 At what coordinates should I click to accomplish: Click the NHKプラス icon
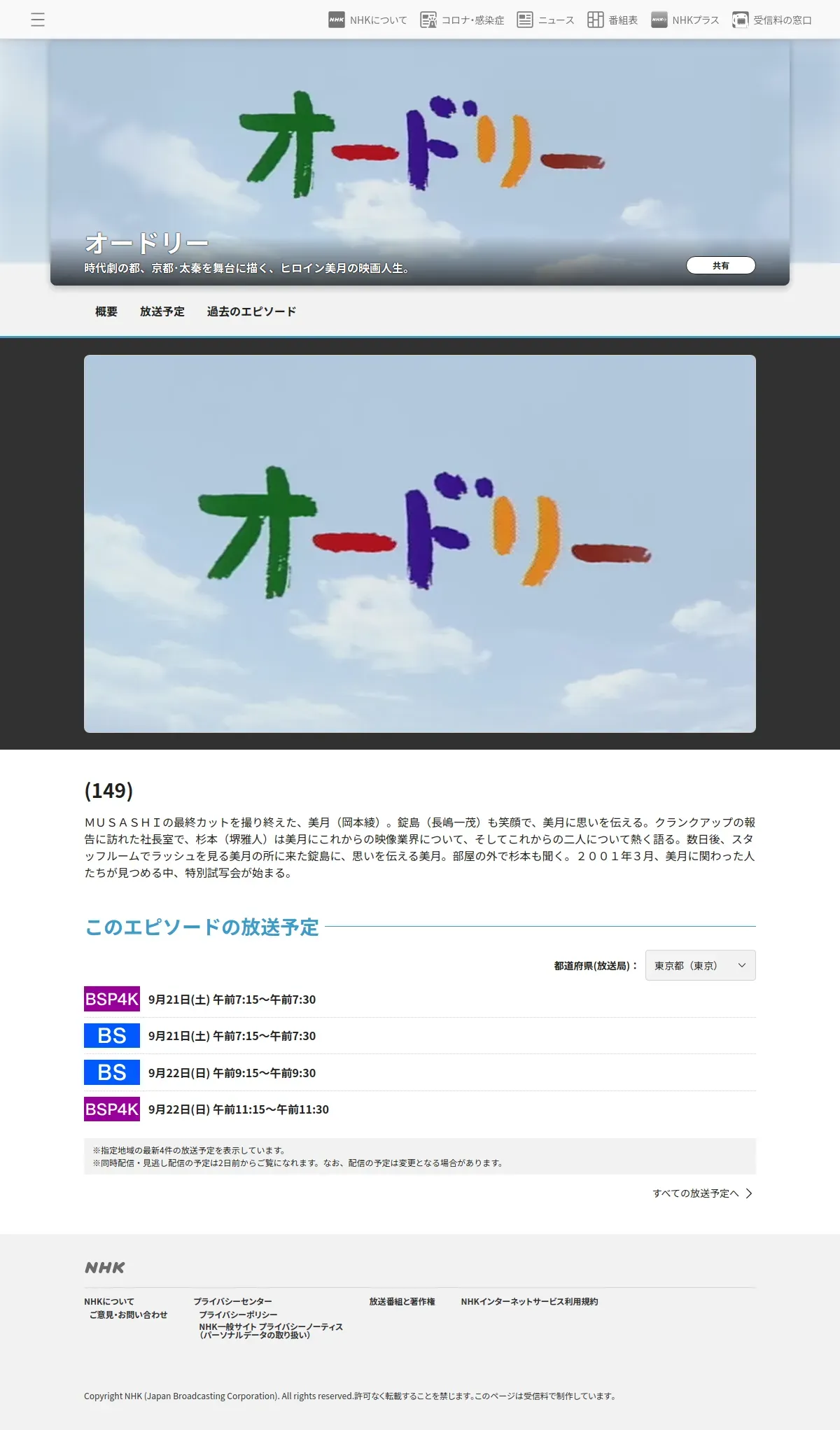pyautogui.click(x=659, y=20)
